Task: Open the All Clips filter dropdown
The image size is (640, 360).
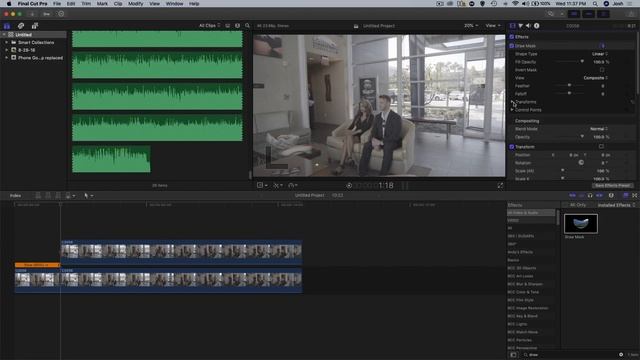Action: click(x=210, y=26)
